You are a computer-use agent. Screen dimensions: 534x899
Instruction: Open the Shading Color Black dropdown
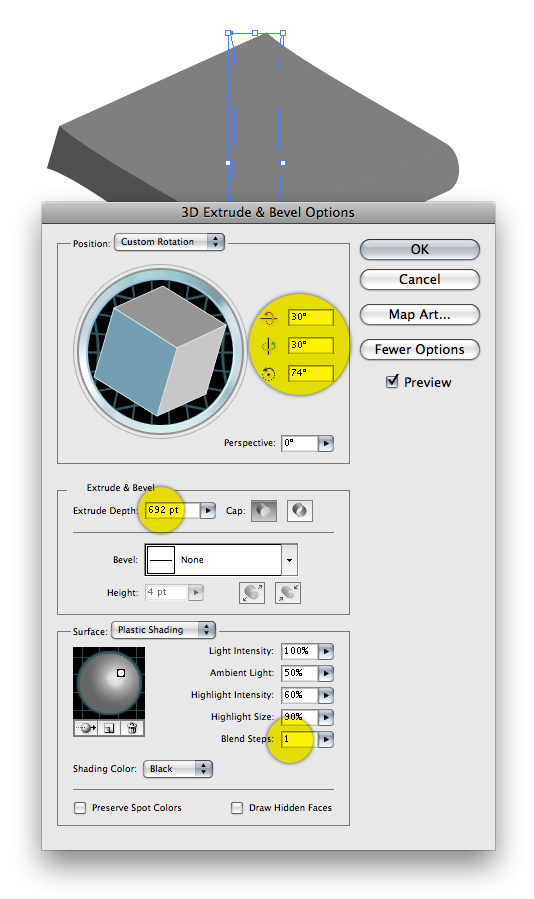point(178,769)
